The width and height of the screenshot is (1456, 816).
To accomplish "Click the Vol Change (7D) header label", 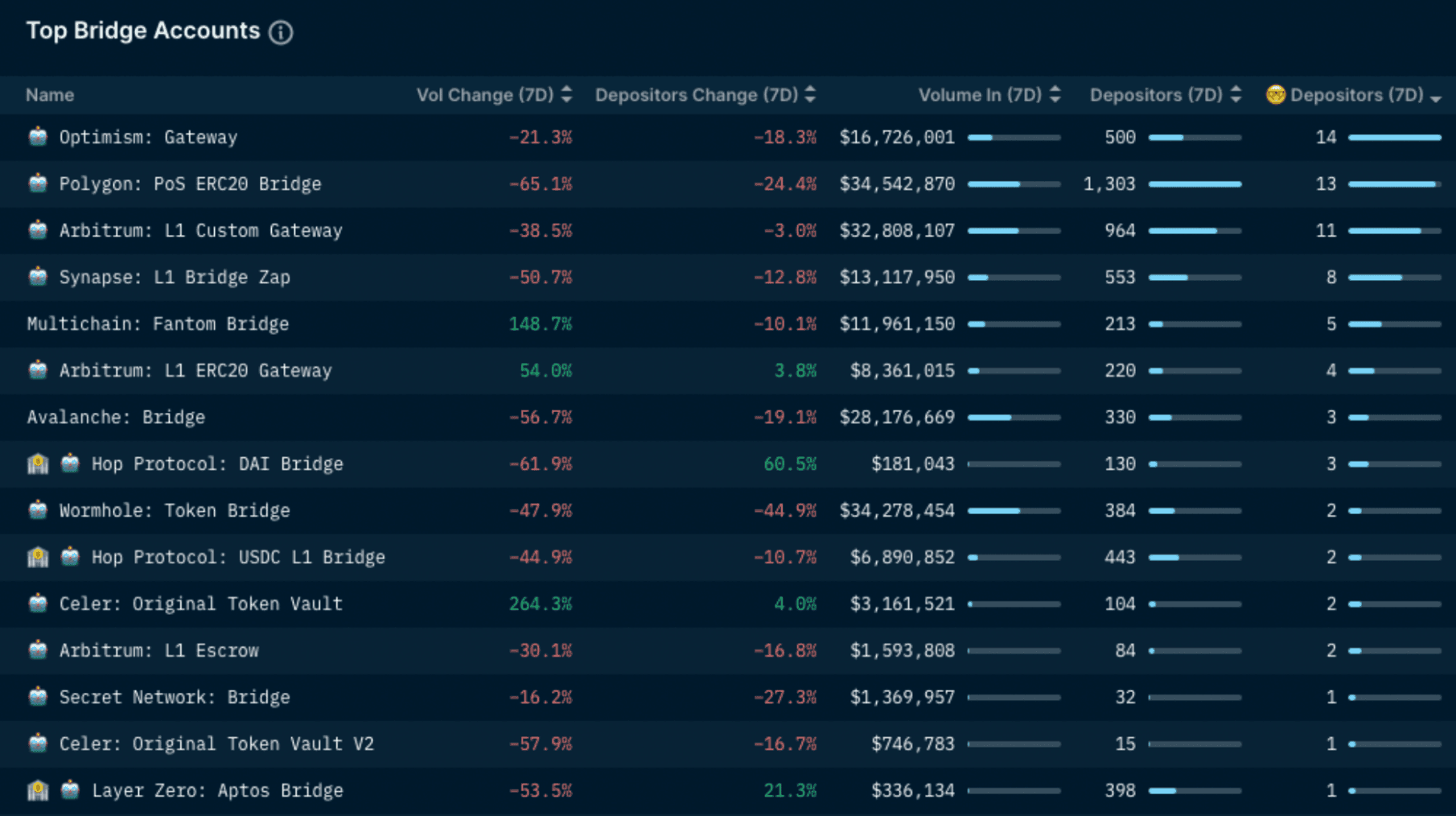I will (485, 95).
